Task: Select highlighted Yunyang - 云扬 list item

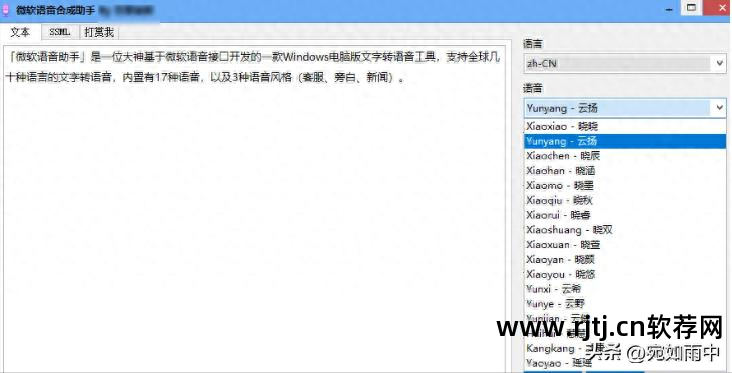Action: [x=625, y=141]
